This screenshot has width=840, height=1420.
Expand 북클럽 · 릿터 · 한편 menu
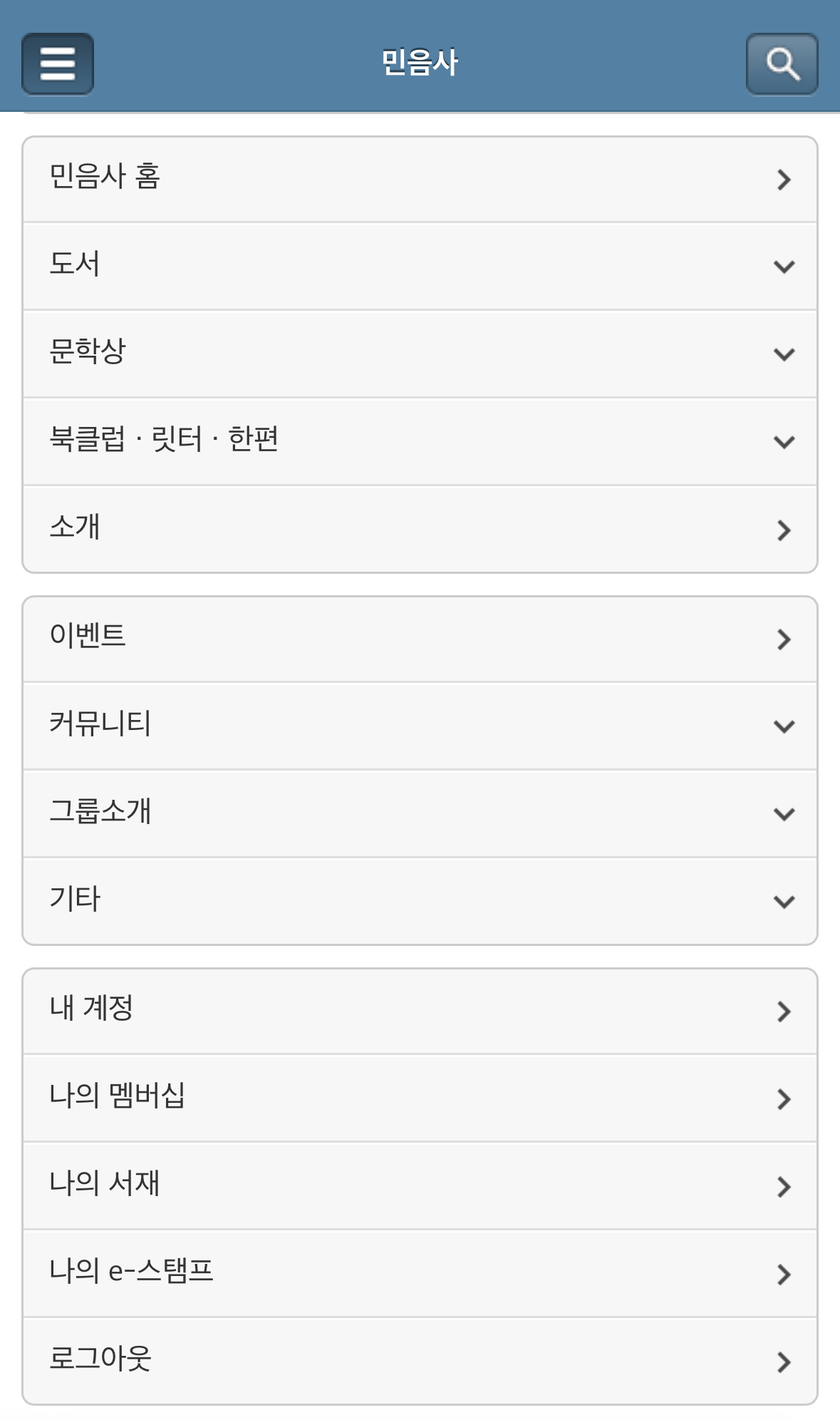click(784, 443)
